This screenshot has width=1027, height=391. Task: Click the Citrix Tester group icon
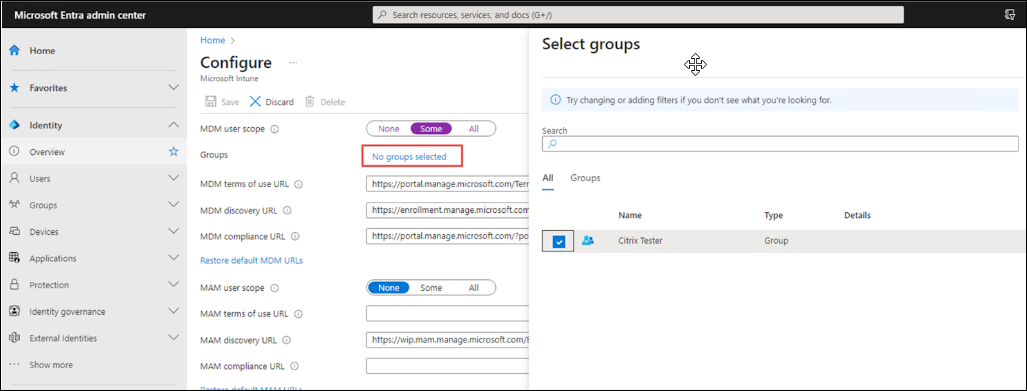click(x=588, y=240)
